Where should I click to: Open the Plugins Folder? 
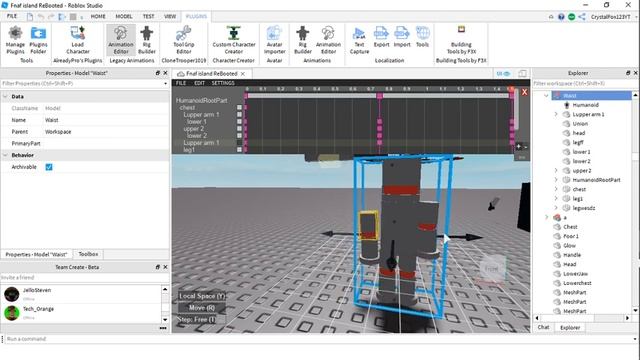[38, 40]
